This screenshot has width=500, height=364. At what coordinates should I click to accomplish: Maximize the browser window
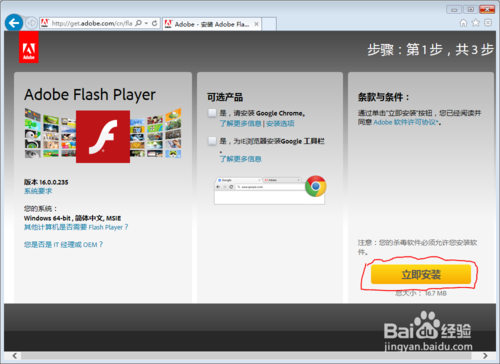(470, 9)
